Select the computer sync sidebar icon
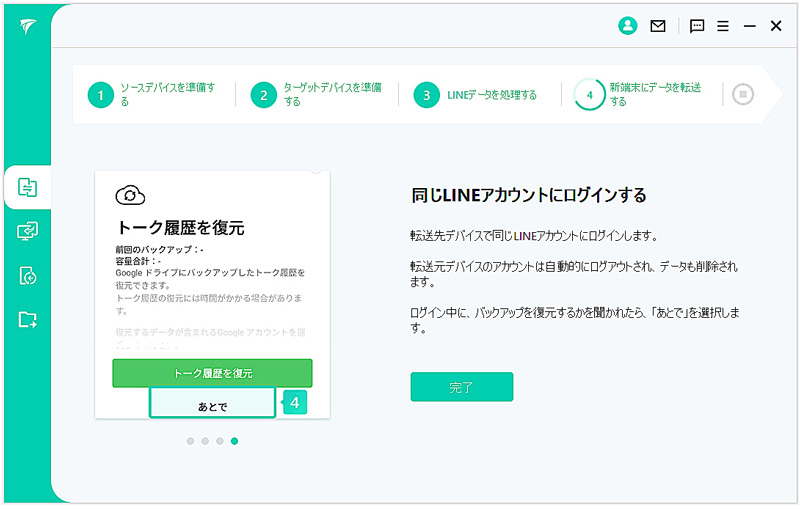Viewport: 800px width, 506px height. point(28,232)
